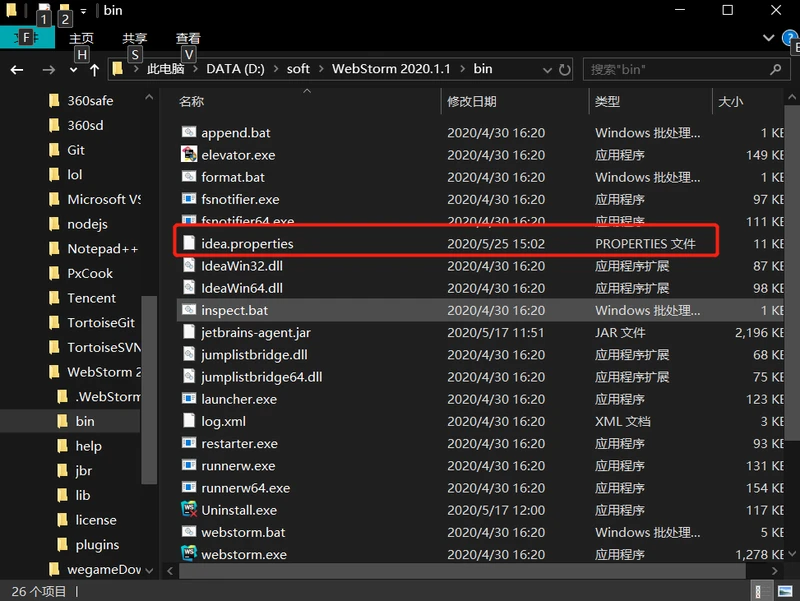Select the inspect.bat file icon
Image resolution: width=800 pixels, height=601 pixels.
point(189,310)
